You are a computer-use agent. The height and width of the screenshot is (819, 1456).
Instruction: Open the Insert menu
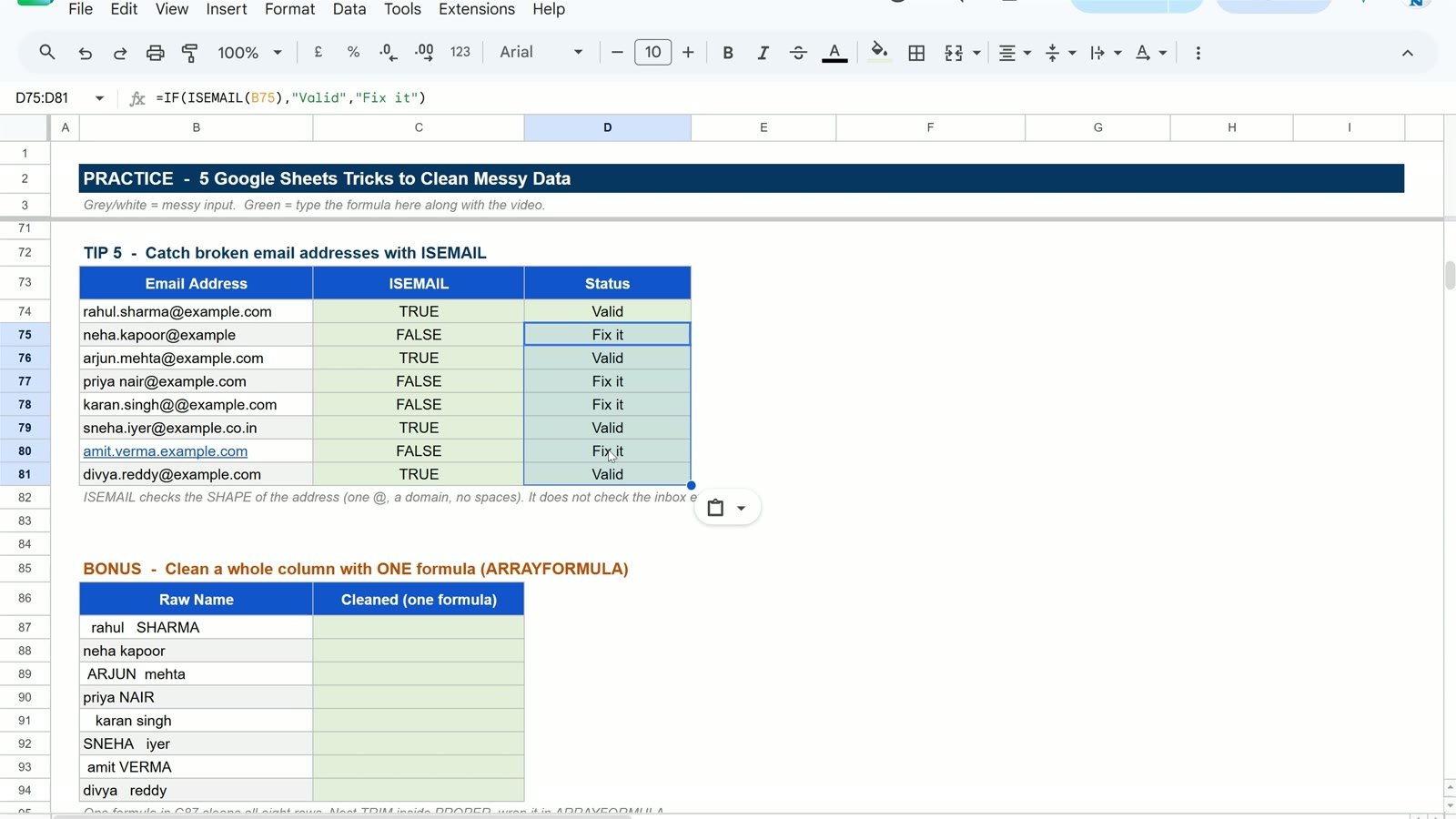coord(226,9)
